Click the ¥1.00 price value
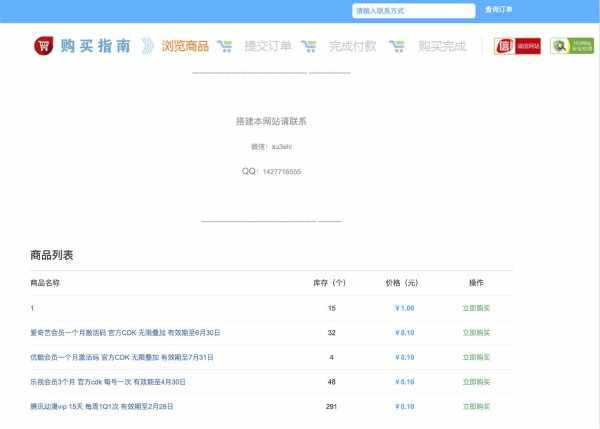The image size is (600, 429). [405, 308]
